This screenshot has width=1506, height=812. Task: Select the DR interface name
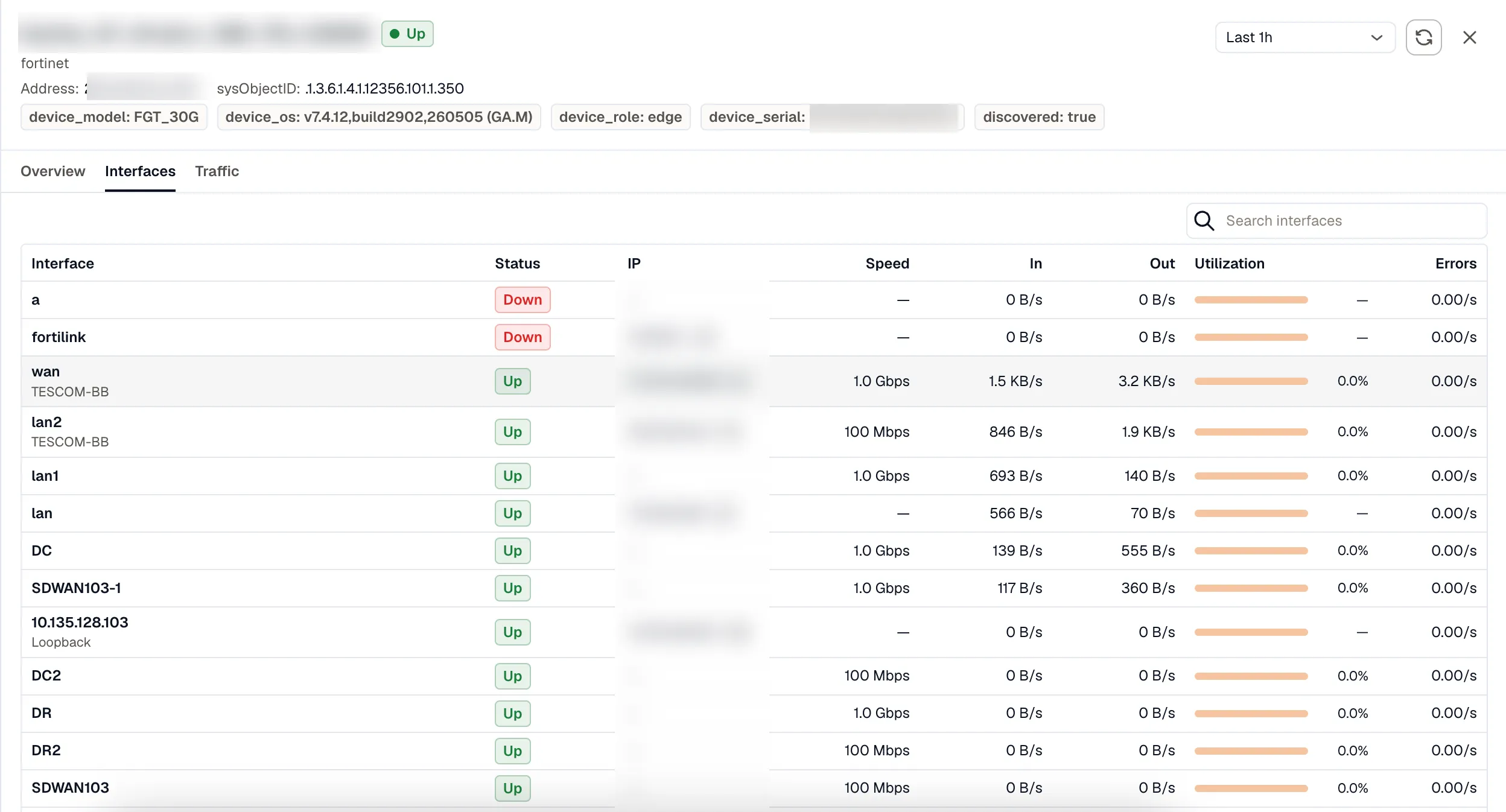coord(41,713)
